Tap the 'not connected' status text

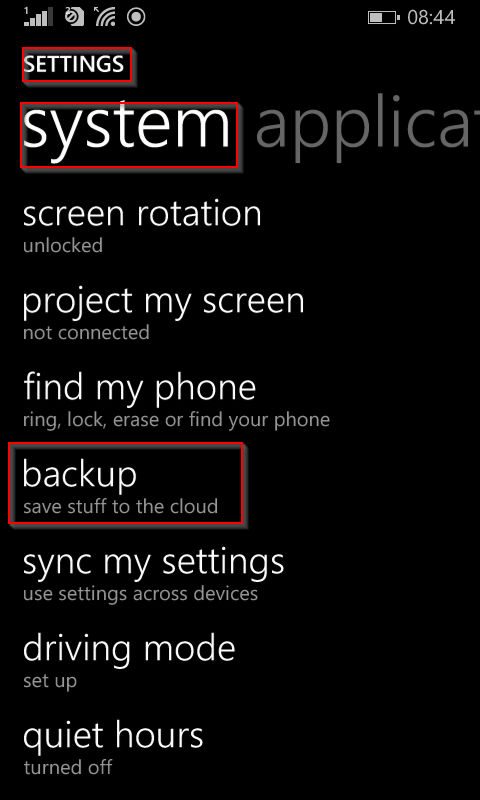[x=86, y=333]
